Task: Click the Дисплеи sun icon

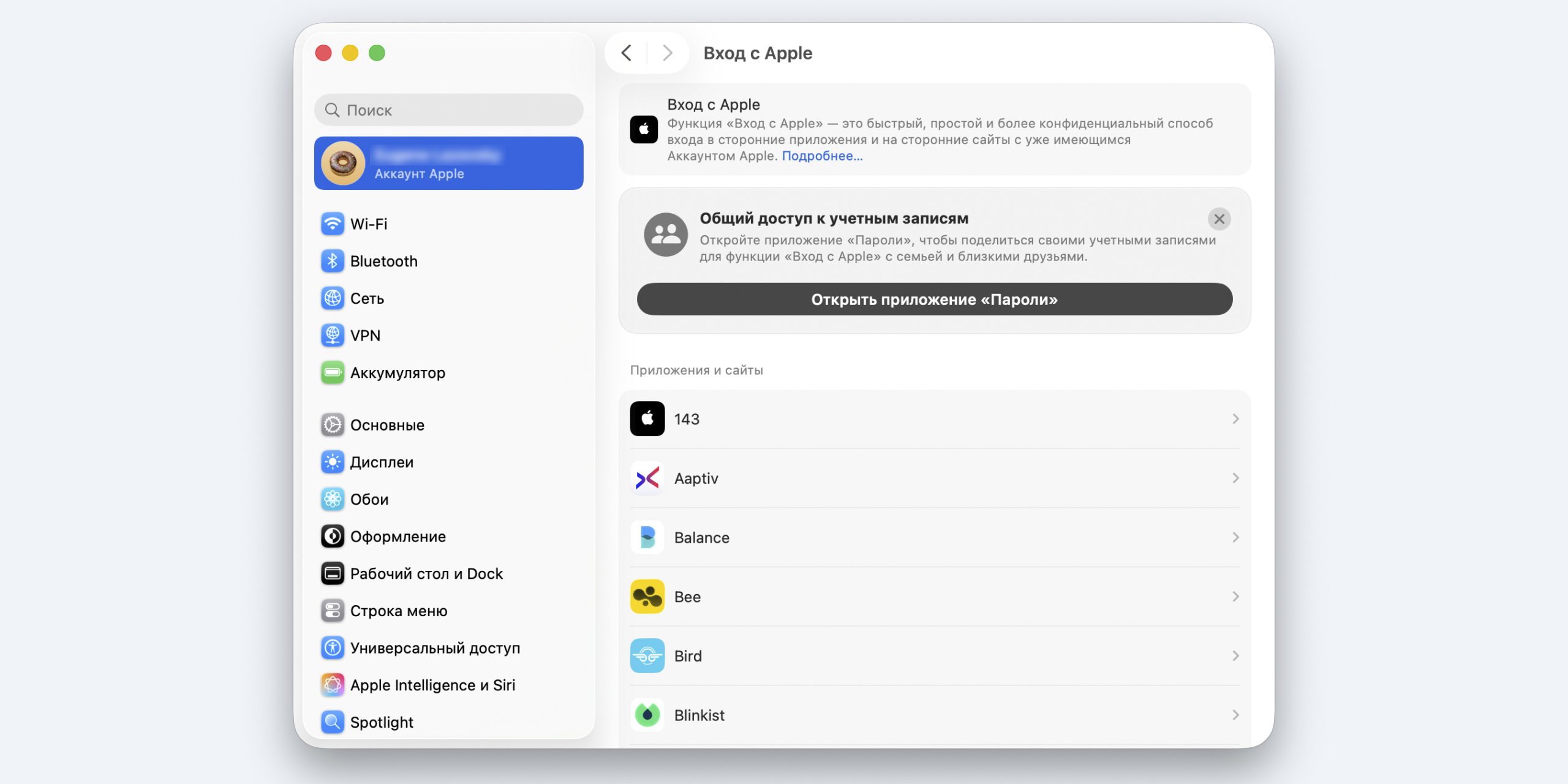Action: pyautogui.click(x=333, y=462)
